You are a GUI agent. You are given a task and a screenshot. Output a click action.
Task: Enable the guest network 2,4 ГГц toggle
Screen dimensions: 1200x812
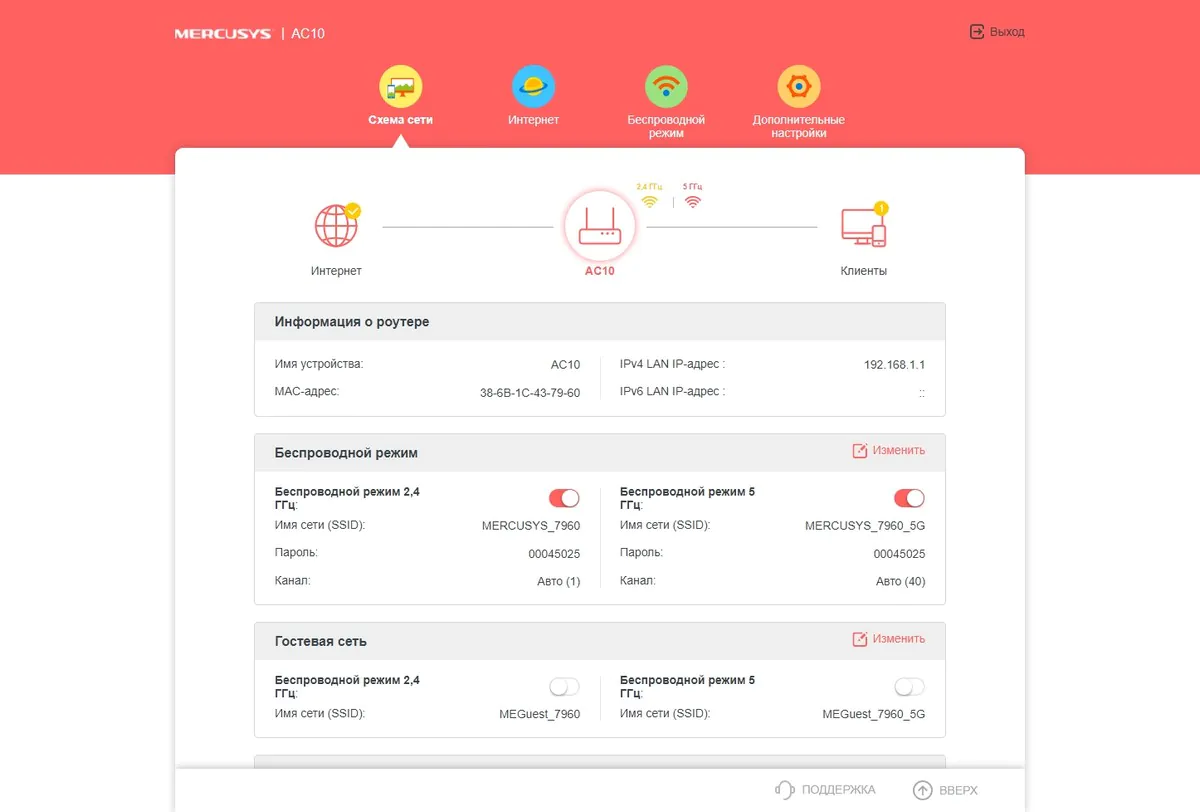[564, 686]
